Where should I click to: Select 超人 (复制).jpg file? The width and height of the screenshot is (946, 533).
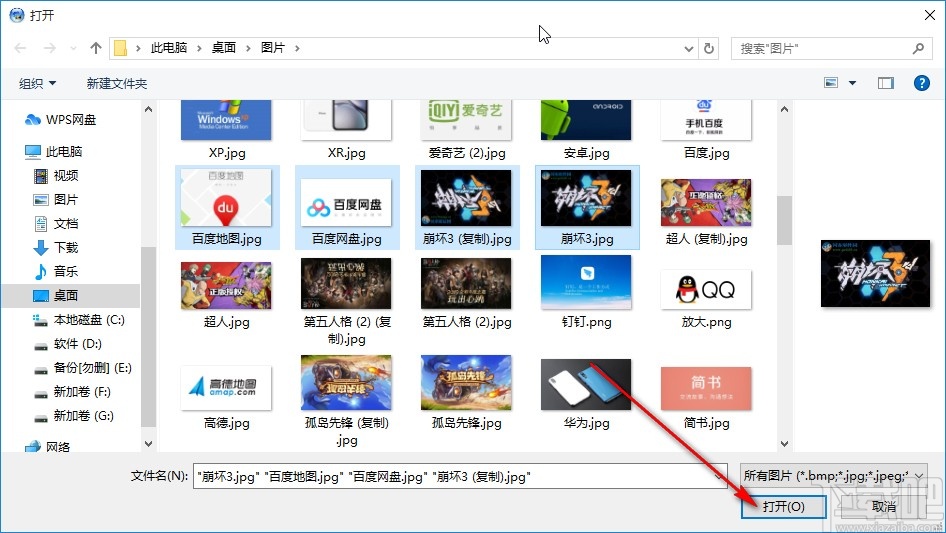pyautogui.click(x=706, y=212)
